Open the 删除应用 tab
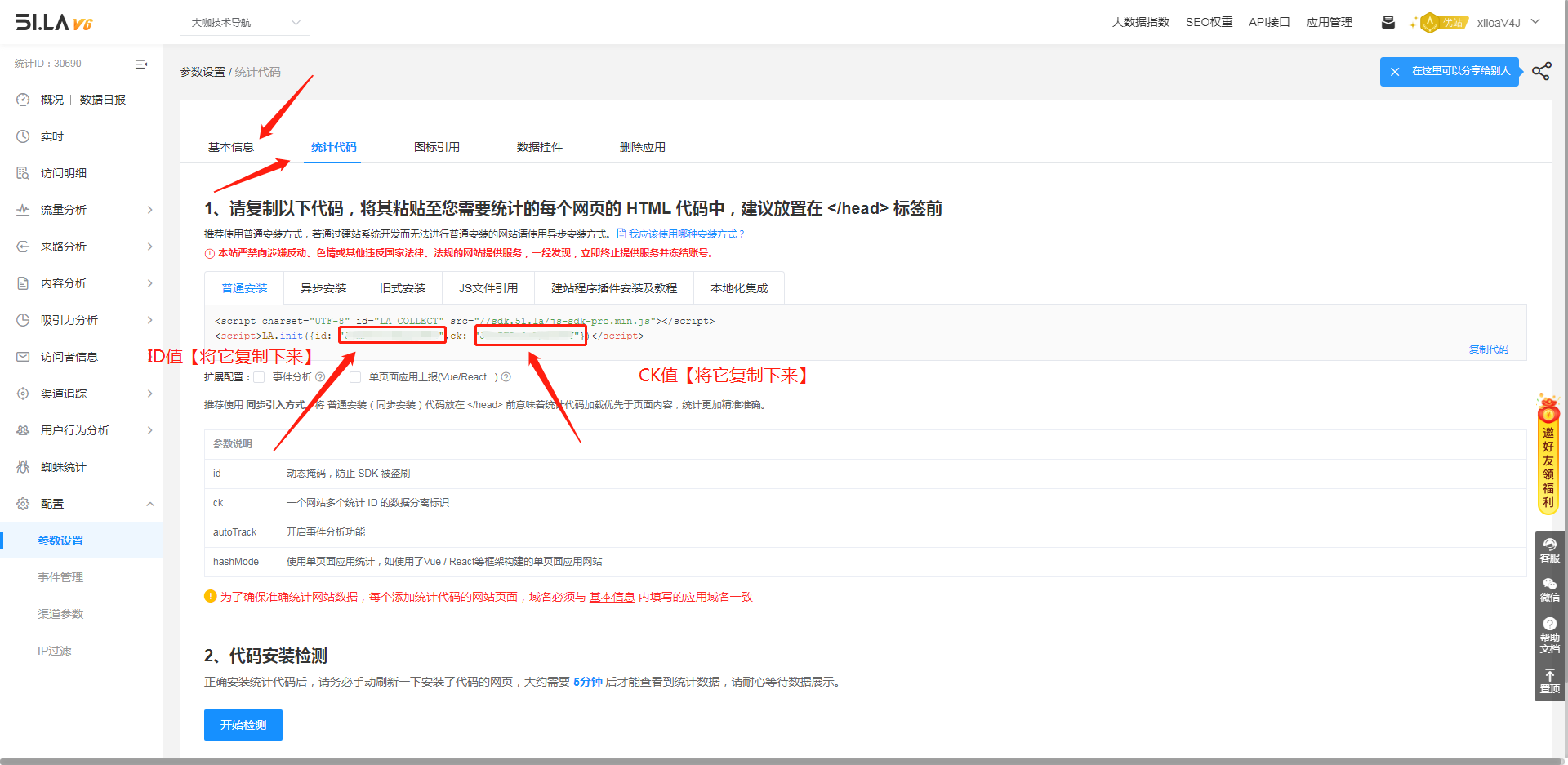This screenshot has width=1568, height=765. [643, 147]
